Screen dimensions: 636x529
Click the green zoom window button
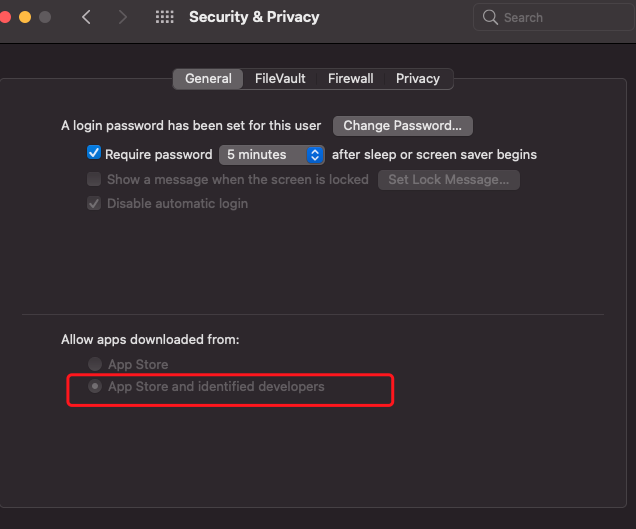point(45,17)
